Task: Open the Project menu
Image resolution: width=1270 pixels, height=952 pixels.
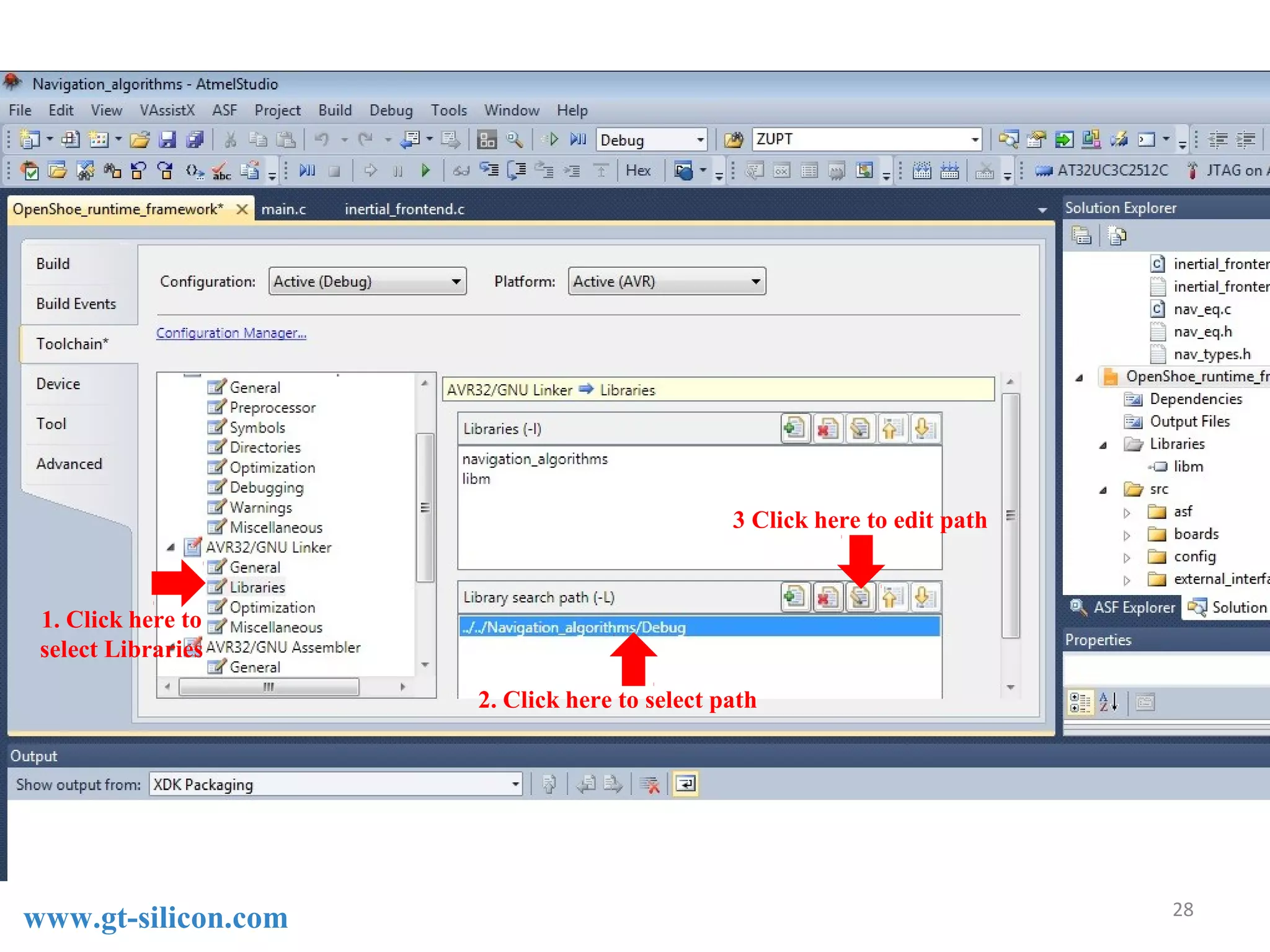Action: tap(277, 110)
